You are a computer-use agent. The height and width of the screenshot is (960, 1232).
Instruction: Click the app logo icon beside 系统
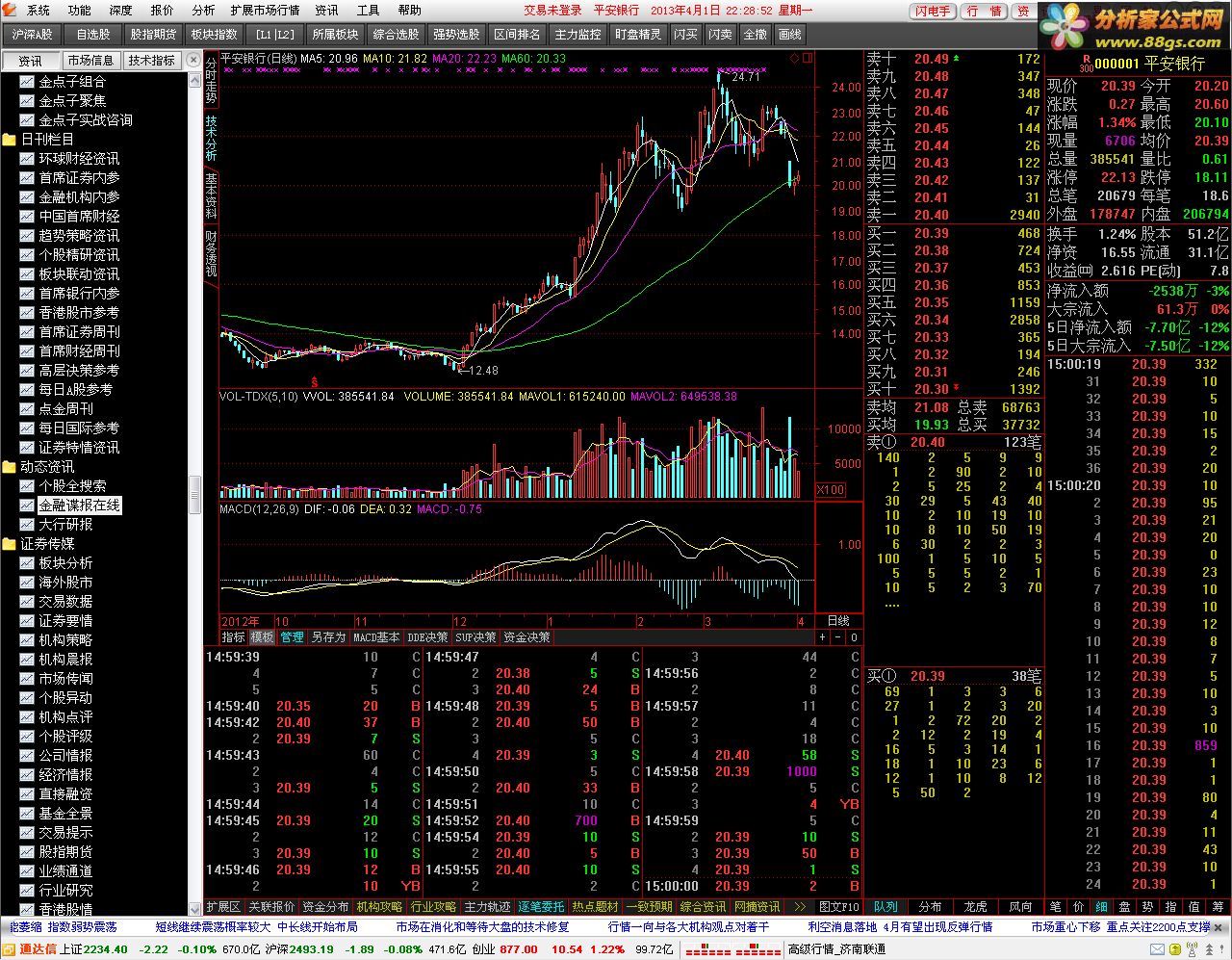click(x=11, y=10)
